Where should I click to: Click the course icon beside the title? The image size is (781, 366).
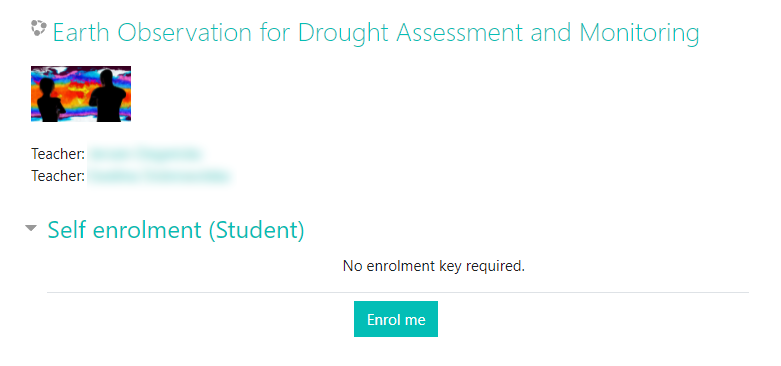point(39,28)
